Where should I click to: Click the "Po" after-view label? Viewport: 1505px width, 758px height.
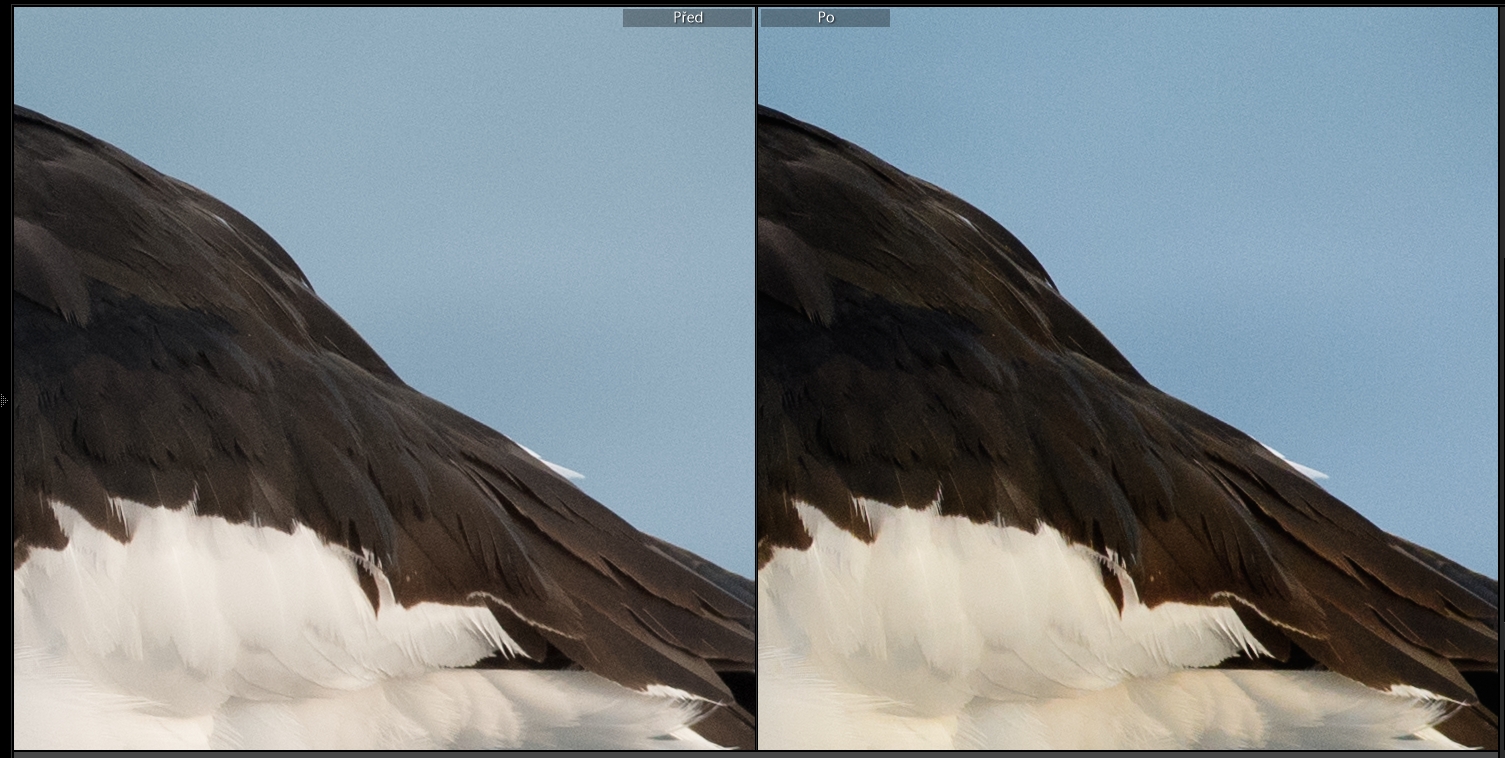pyautogui.click(x=825, y=18)
